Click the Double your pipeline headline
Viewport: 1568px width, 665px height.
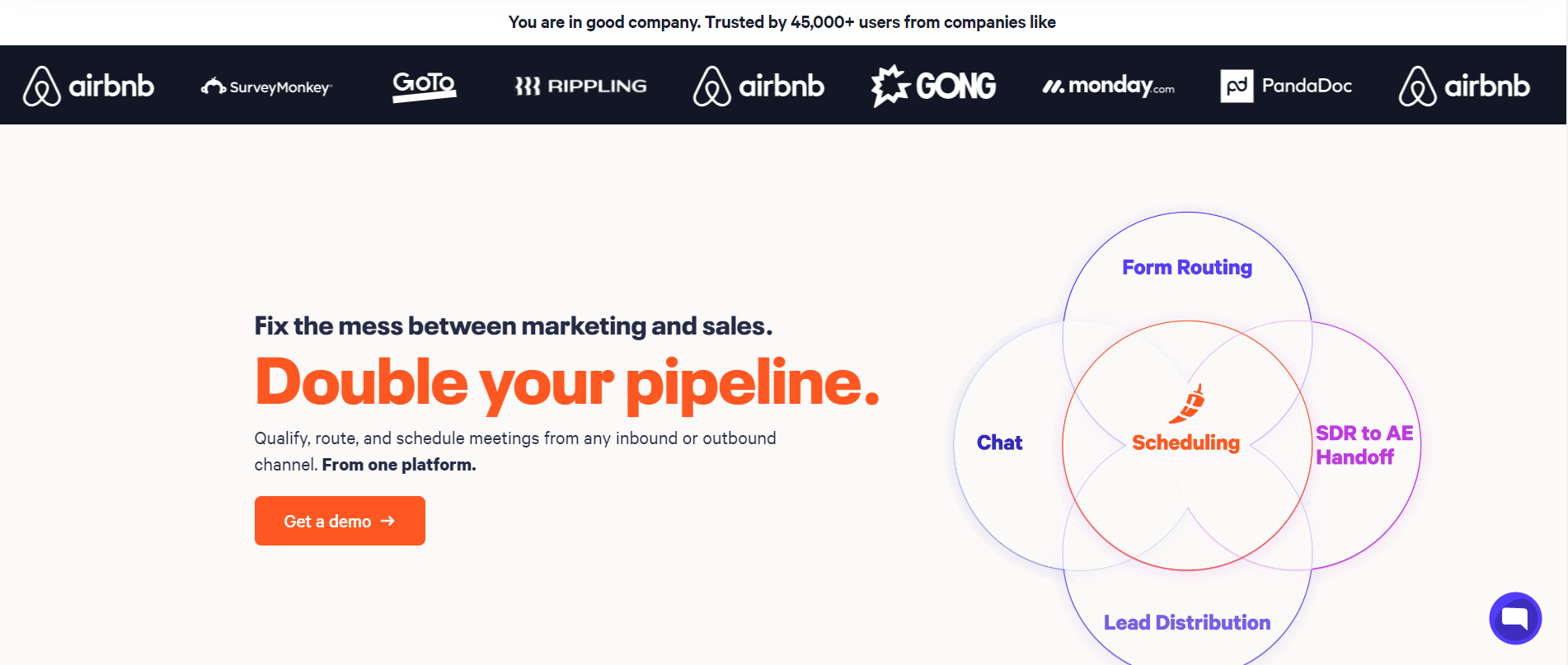coord(567,382)
